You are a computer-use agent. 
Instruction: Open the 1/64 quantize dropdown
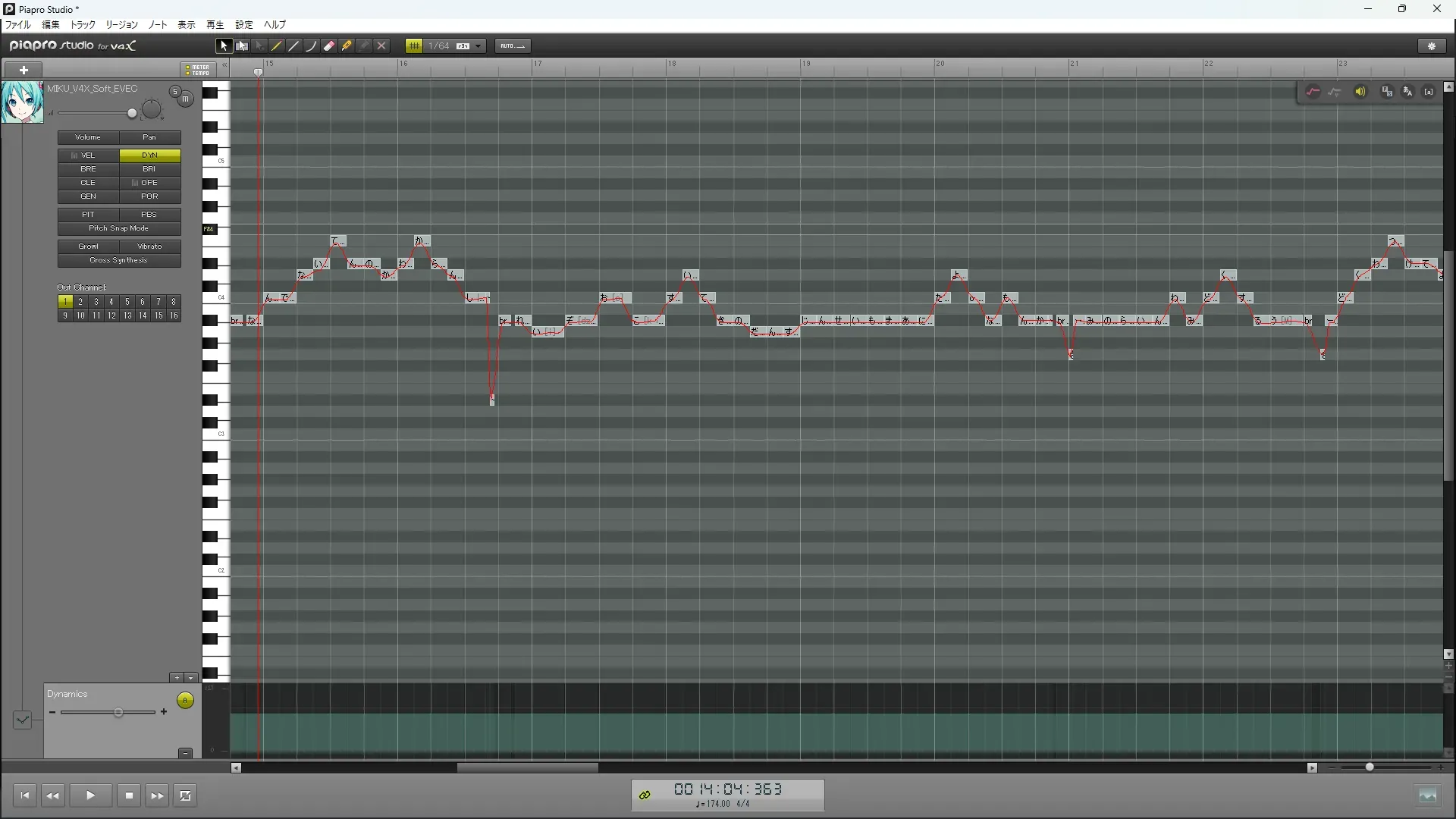click(479, 46)
